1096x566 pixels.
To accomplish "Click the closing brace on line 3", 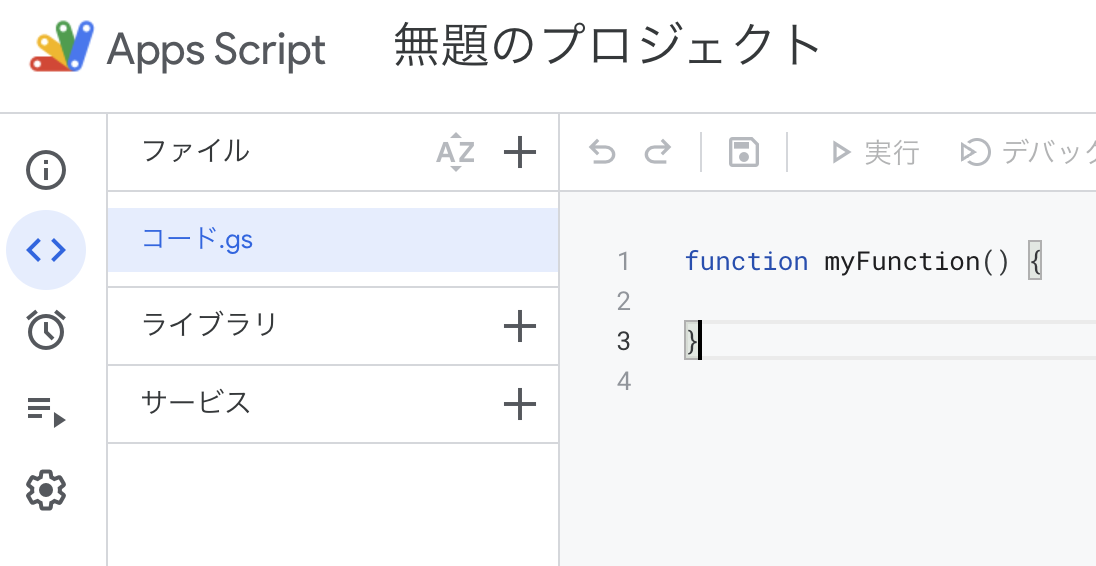I will pyautogui.click(x=692, y=341).
